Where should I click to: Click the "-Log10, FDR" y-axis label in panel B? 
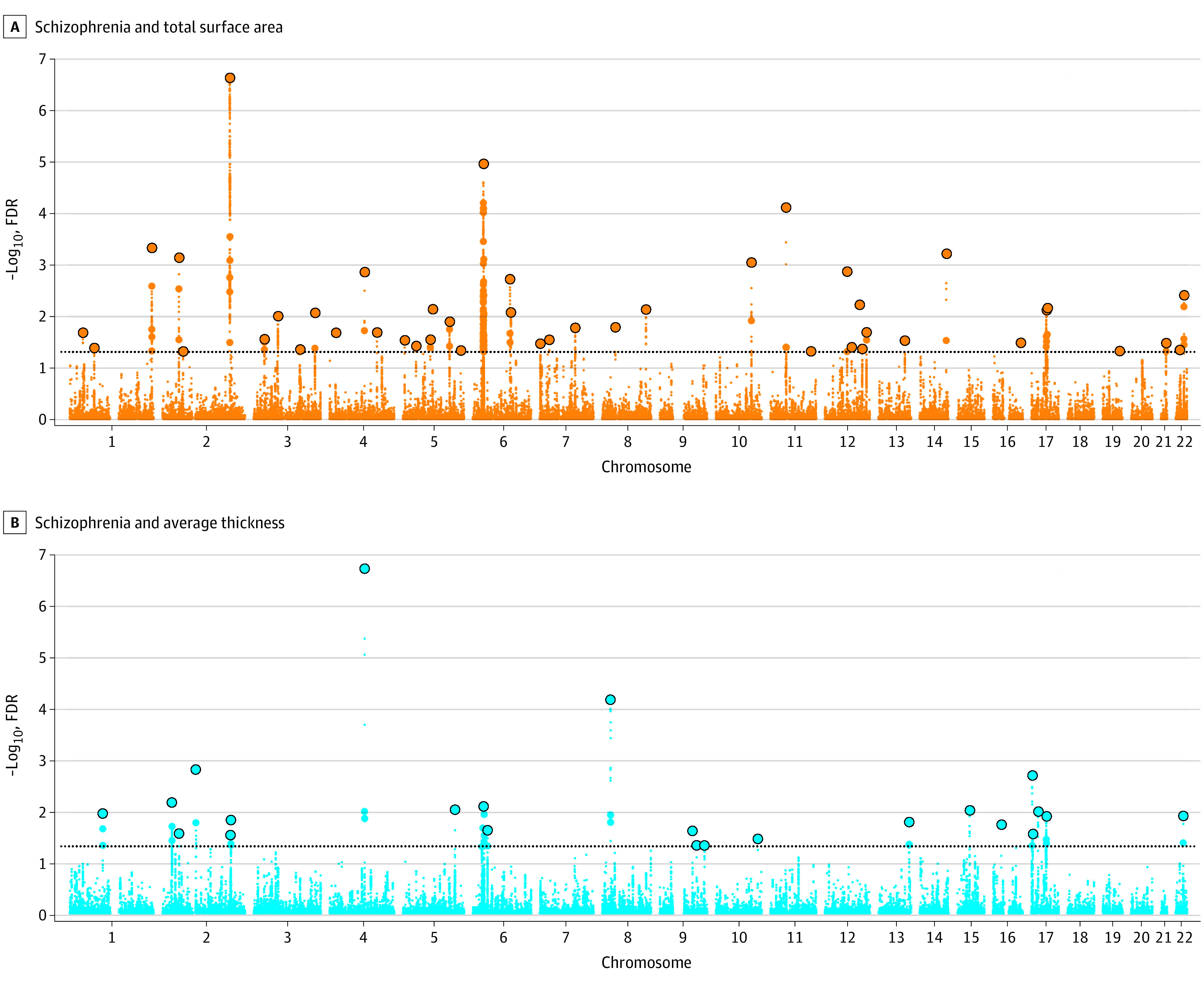tap(14, 735)
